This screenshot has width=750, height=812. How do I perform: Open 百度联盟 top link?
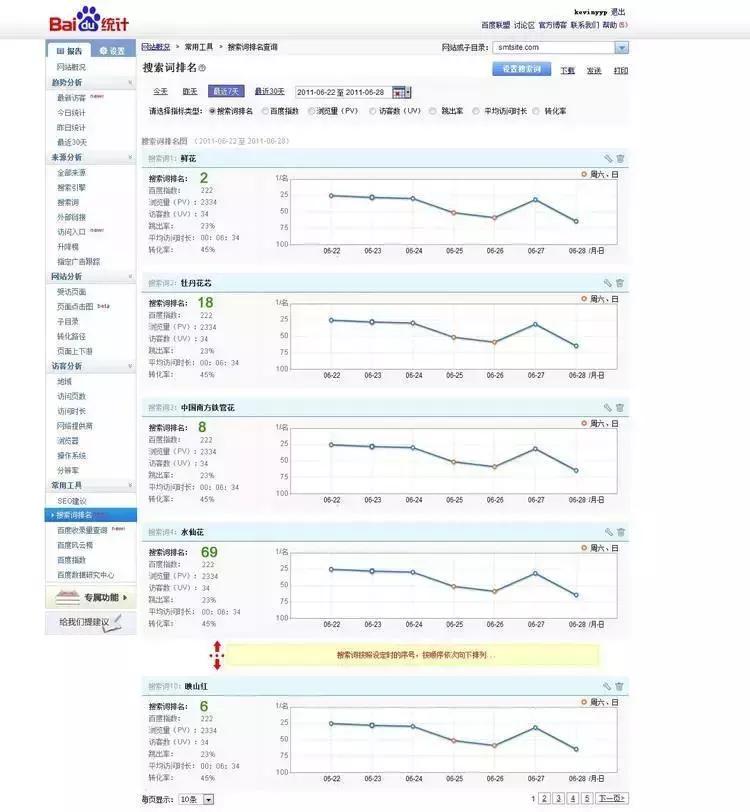496,25
